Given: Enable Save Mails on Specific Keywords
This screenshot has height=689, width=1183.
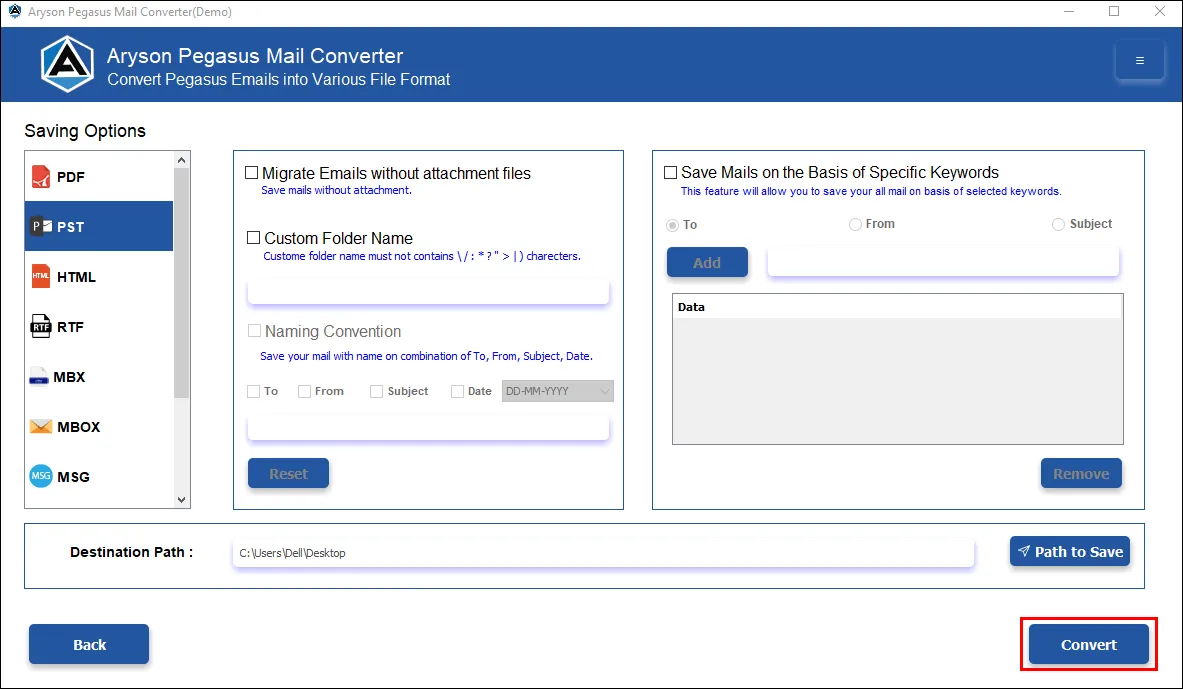Looking at the screenshot, I should [x=670, y=172].
